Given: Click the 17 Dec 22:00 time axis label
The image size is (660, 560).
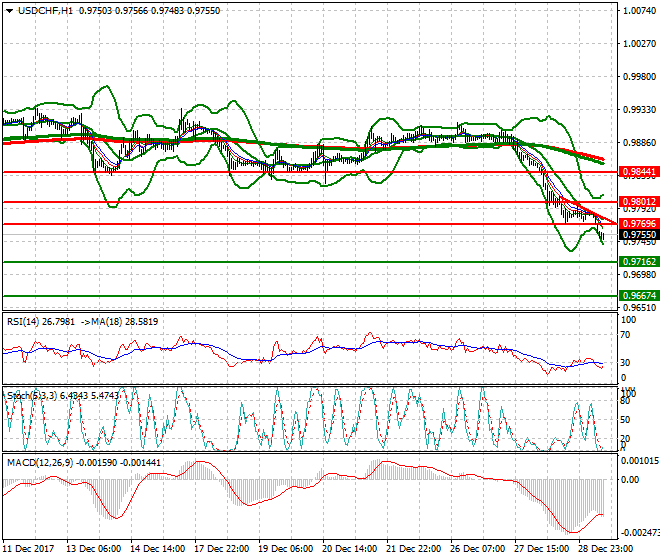Looking at the screenshot, I should point(221,549).
